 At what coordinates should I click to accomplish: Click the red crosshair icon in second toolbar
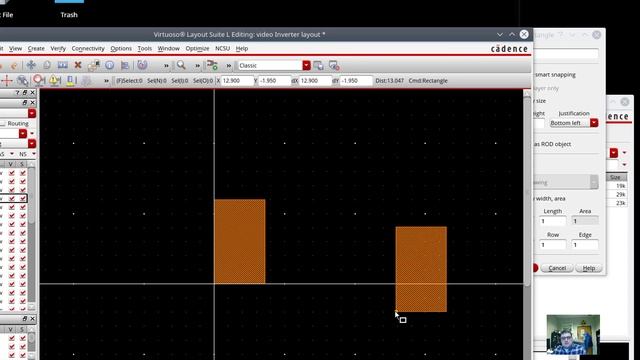click(x=7, y=81)
